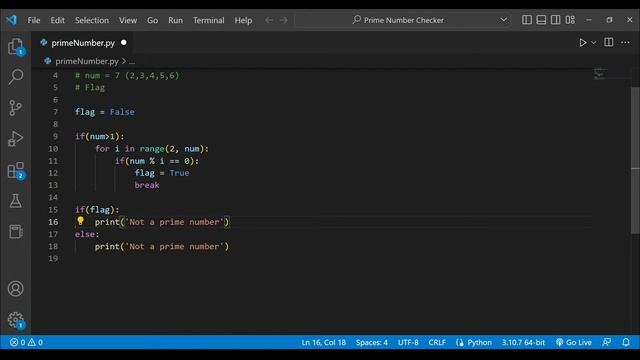Click Ln 16, Col 18 in status bar
The height and width of the screenshot is (360, 640).
[324, 342]
